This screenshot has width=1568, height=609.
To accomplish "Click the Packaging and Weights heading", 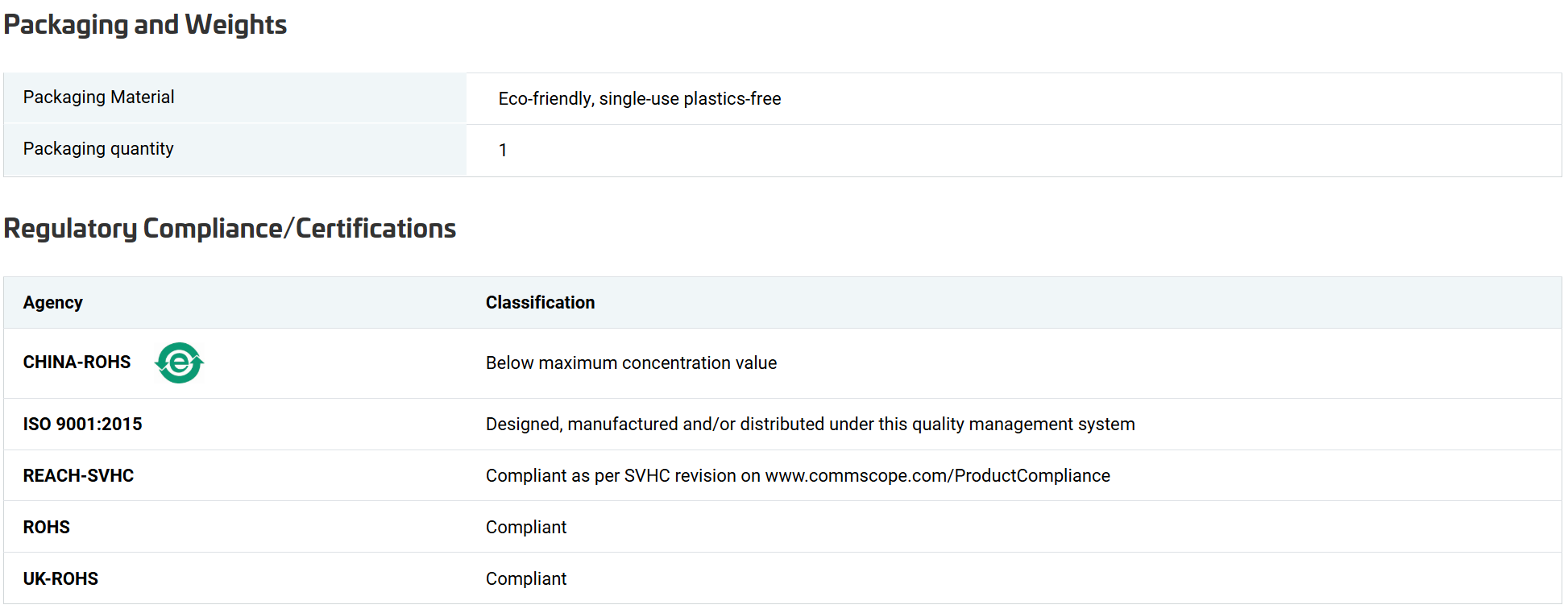I will [x=145, y=25].
